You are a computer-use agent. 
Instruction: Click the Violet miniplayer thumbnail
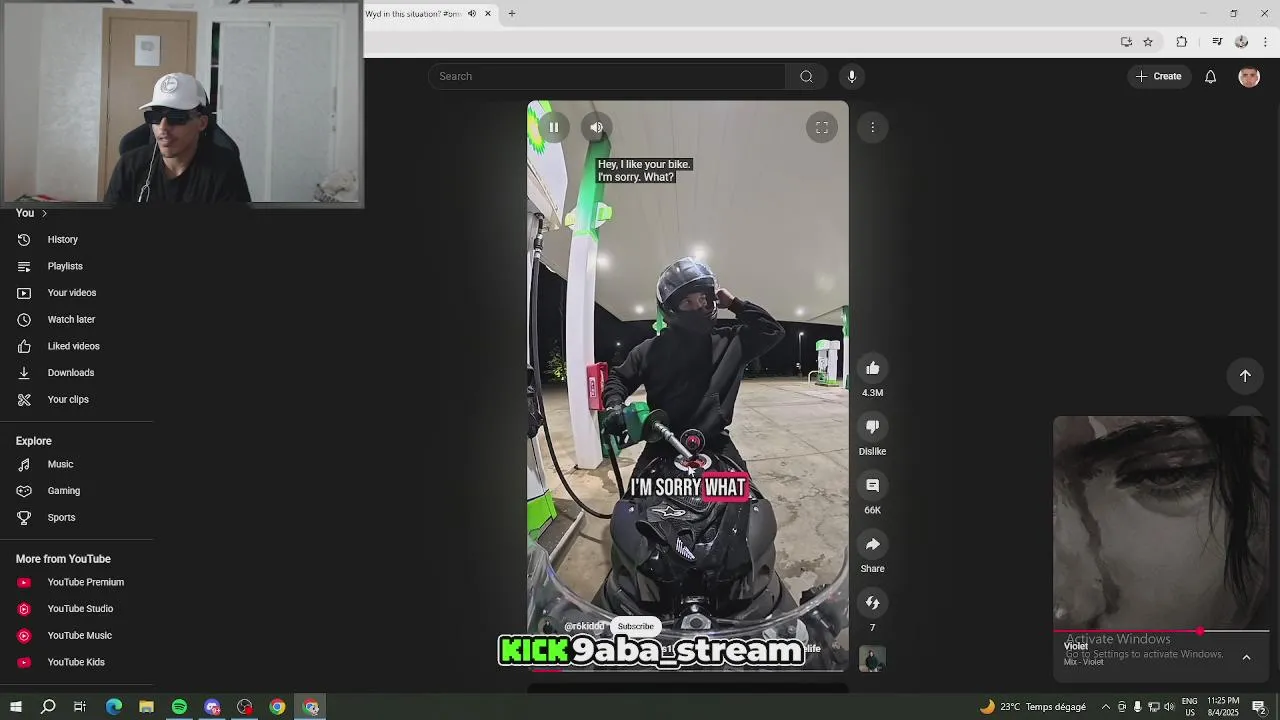(x=1161, y=523)
